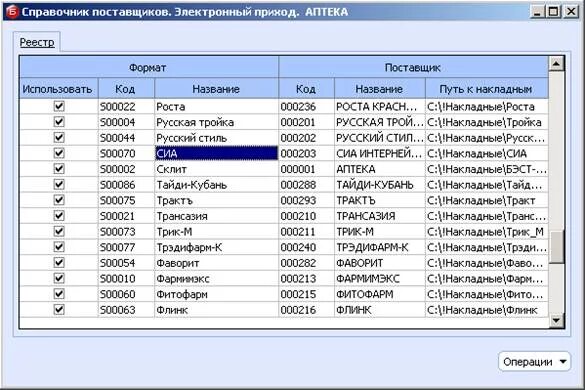Select supplier name ФИТОФАРМ cell

point(380,295)
